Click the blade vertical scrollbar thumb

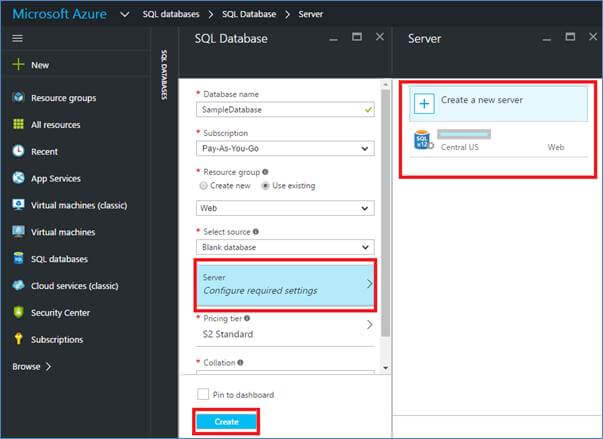[385, 213]
